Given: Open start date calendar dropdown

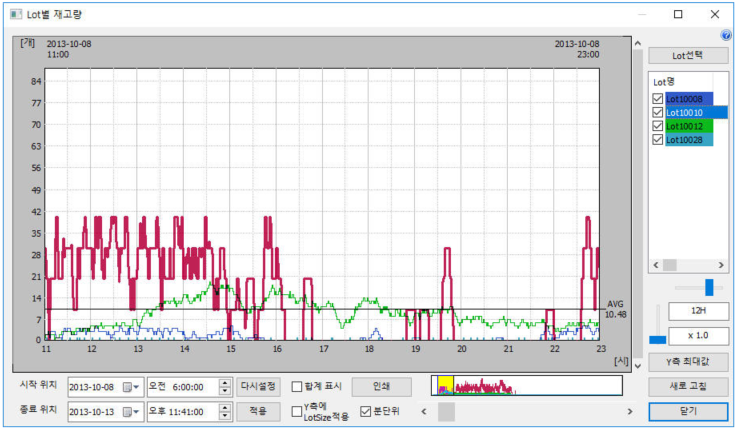Looking at the screenshot, I should [x=131, y=387].
